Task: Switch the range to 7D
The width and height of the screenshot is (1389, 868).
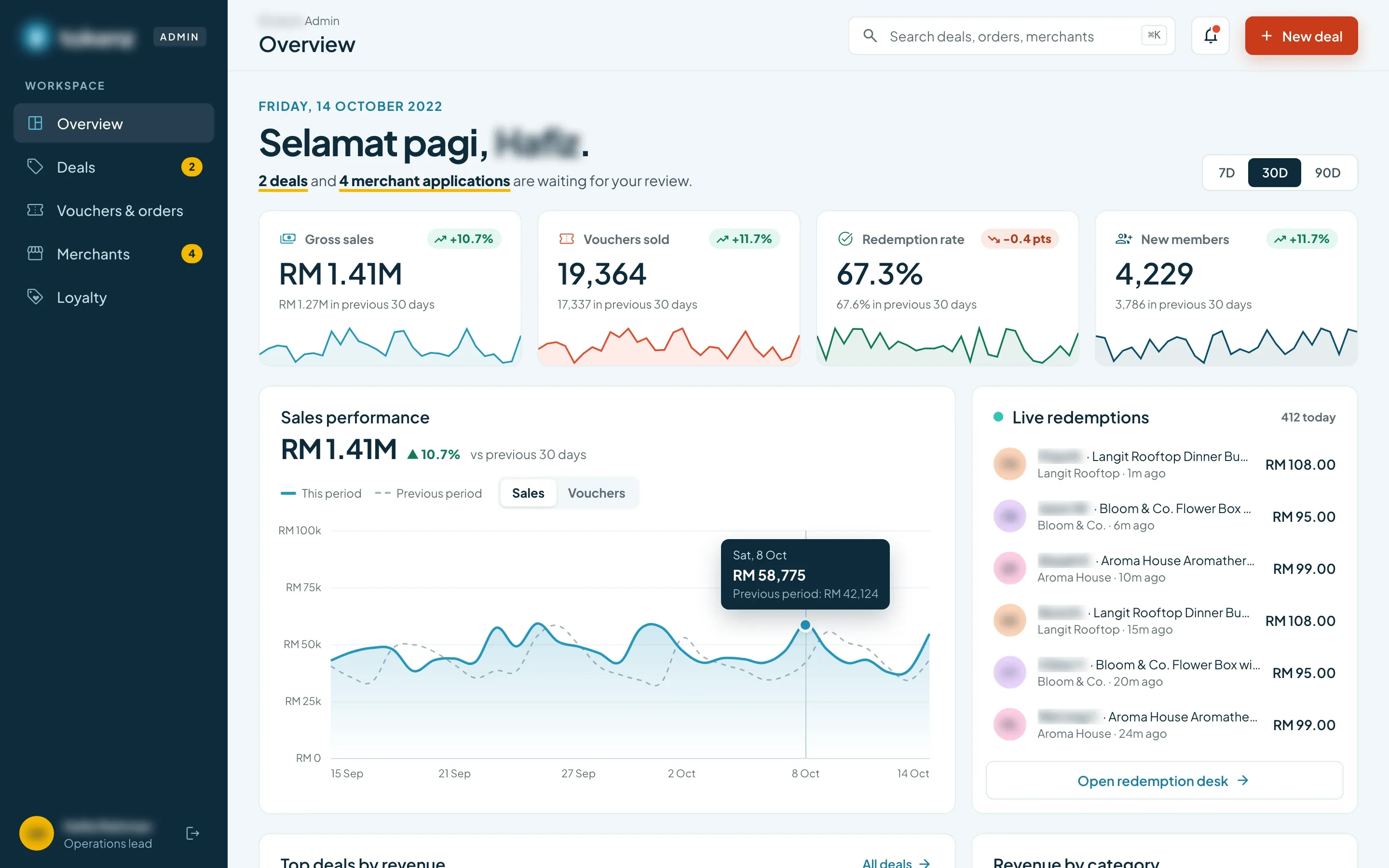Action: pyautogui.click(x=1226, y=173)
